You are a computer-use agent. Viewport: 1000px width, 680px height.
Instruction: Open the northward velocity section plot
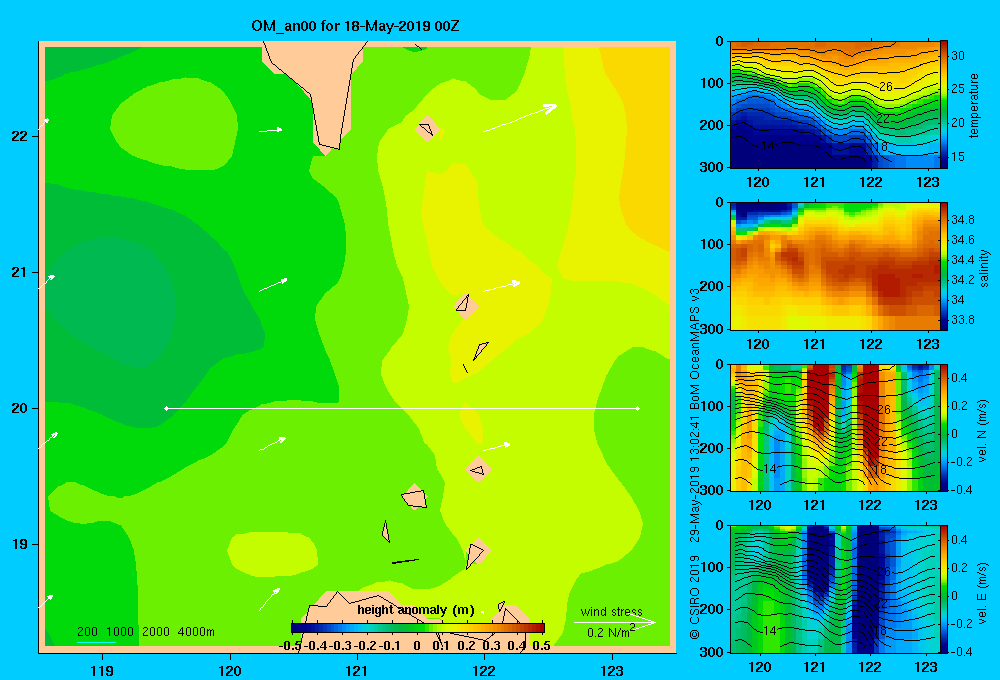tap(835, 427)
